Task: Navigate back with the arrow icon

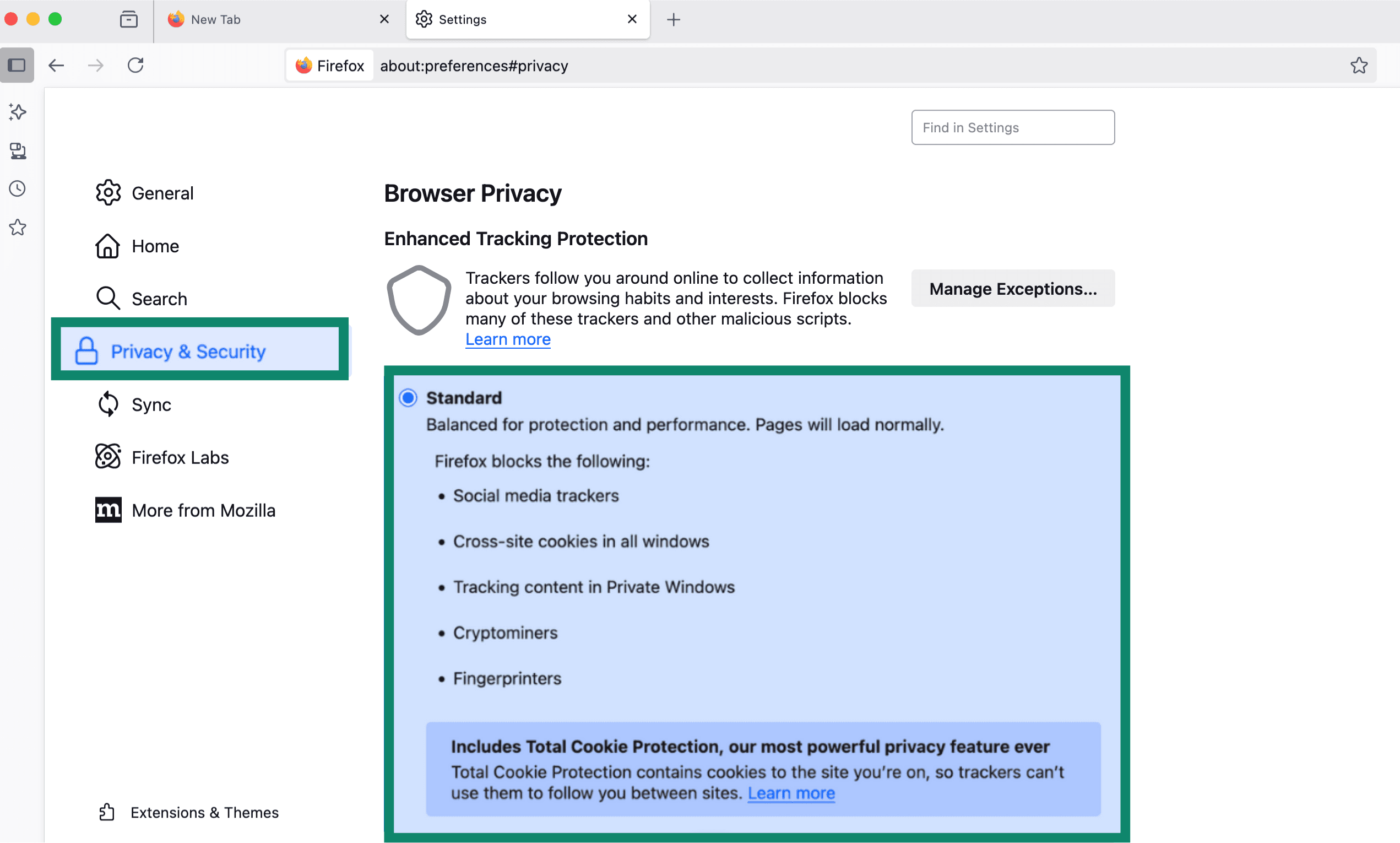Action: [x=56, y=65]
